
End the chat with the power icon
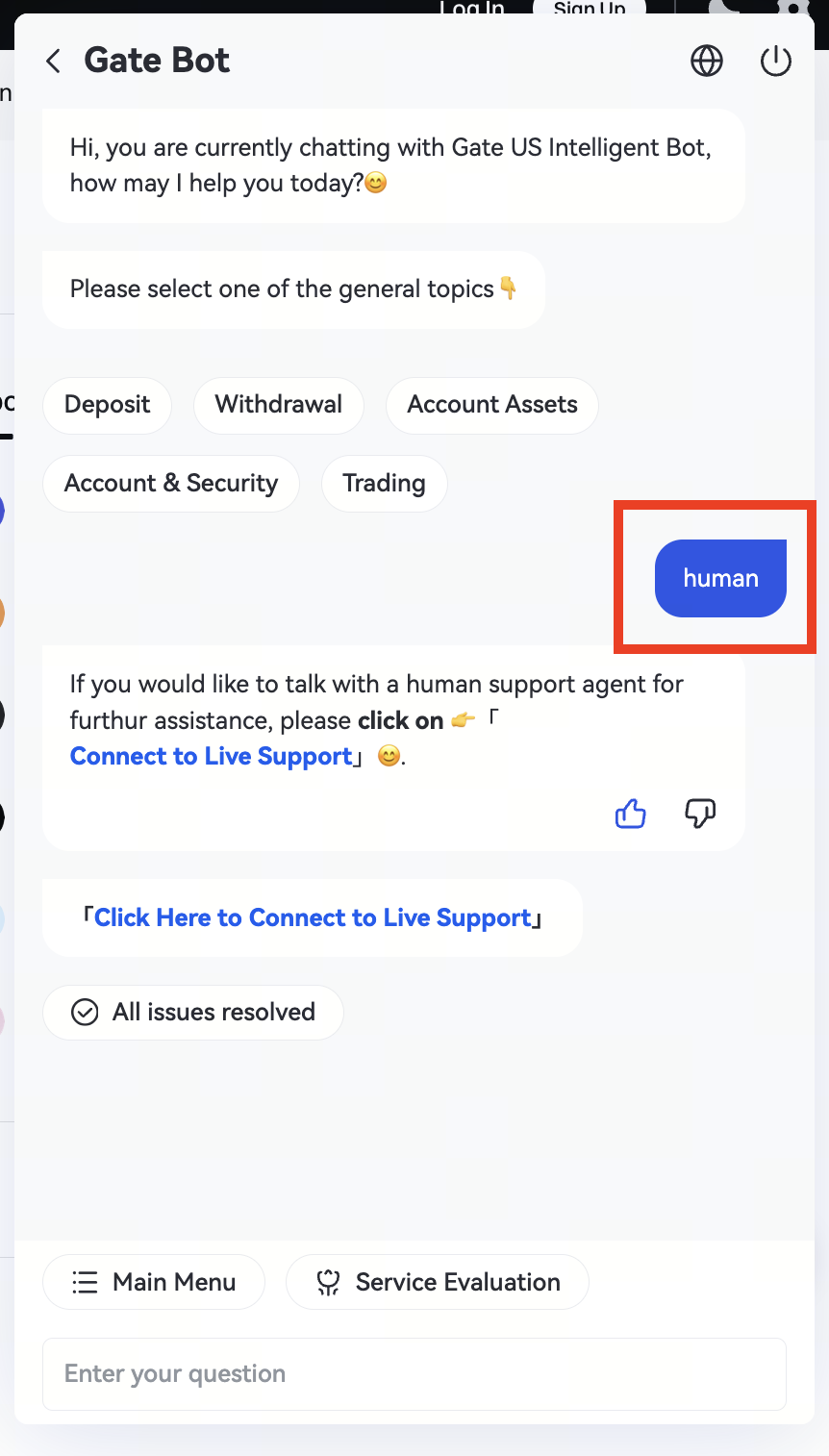coord(775,62)
